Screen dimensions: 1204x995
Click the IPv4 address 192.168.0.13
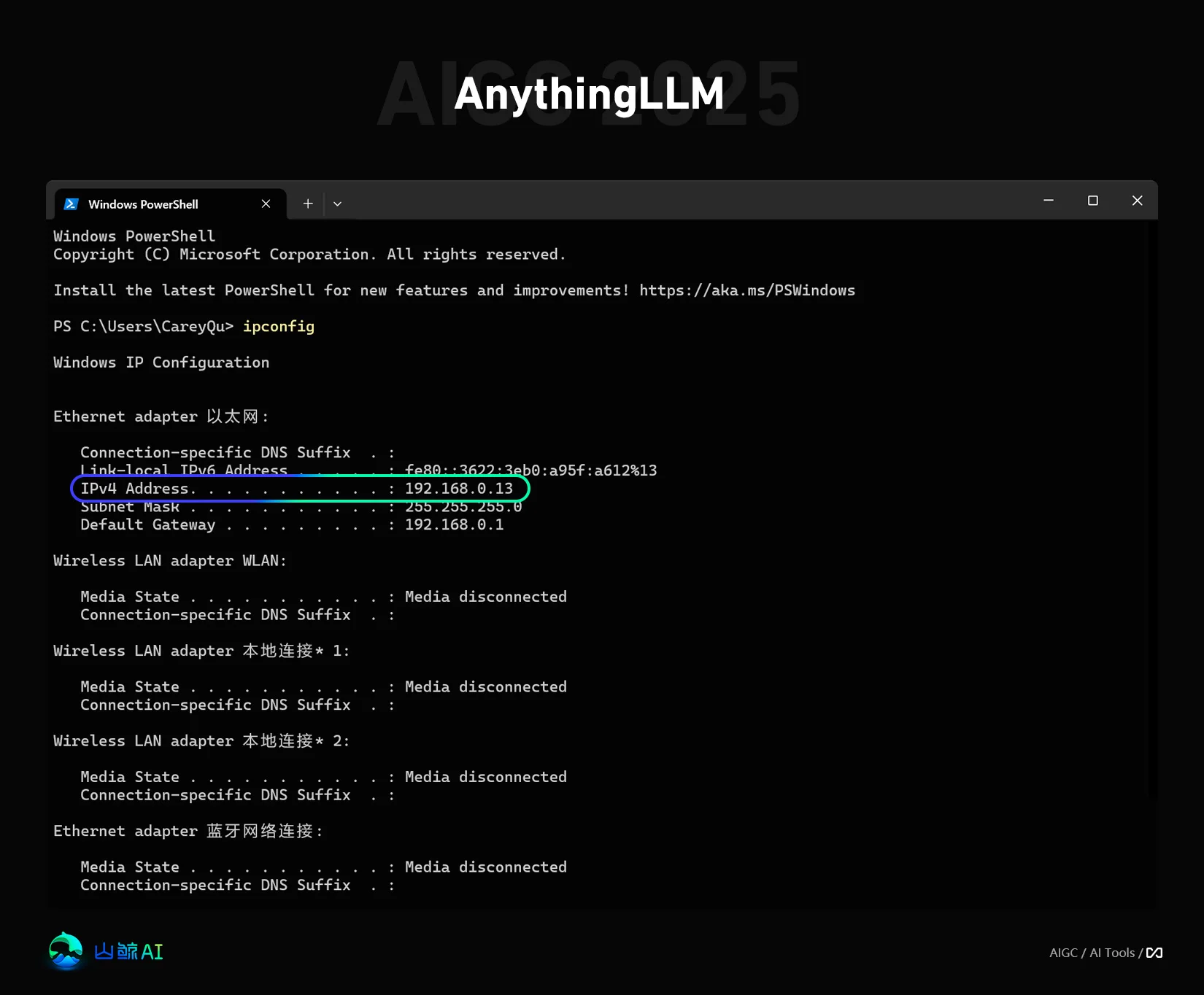click(x=459, y=488)
